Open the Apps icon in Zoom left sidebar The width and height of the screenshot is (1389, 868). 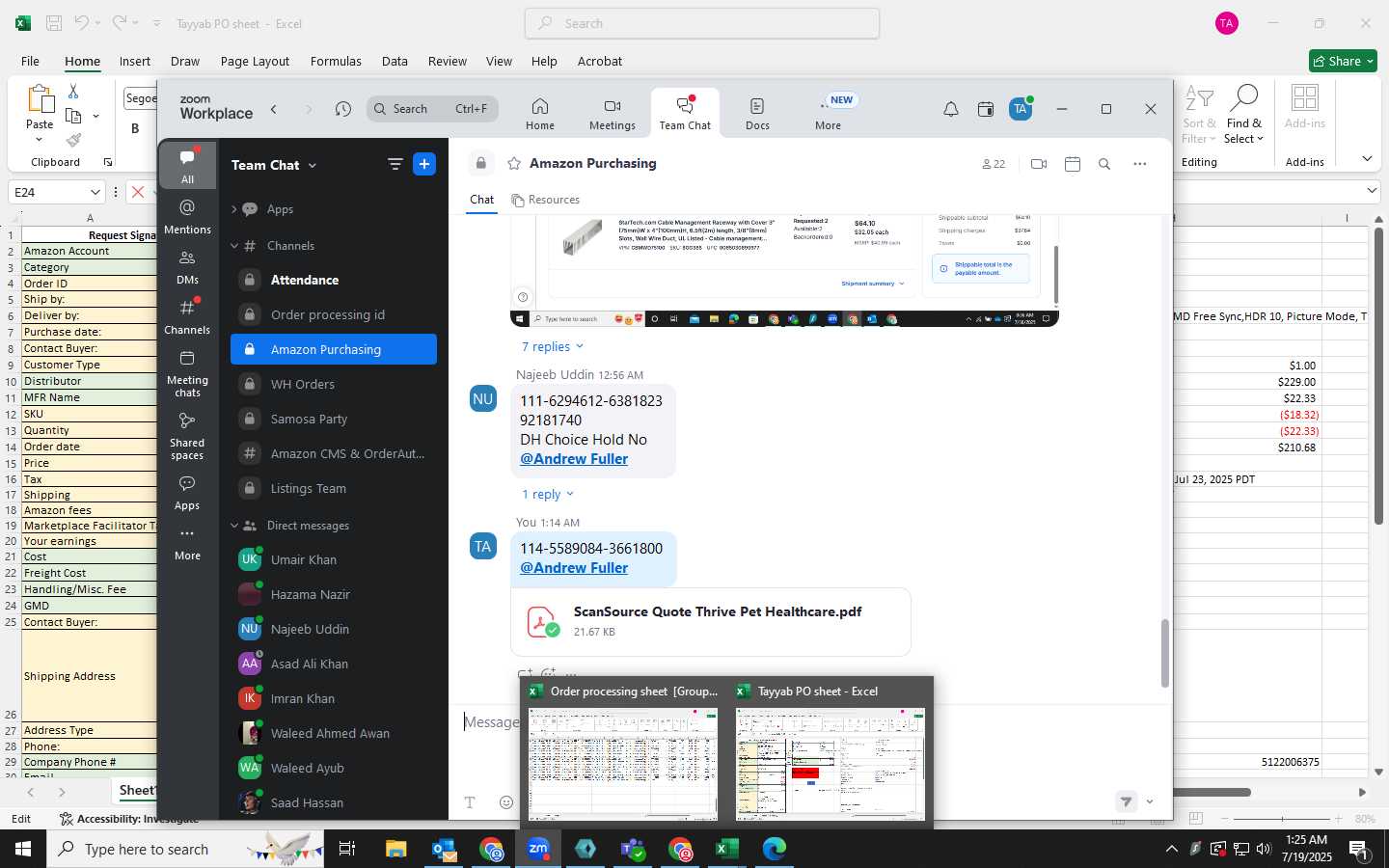click(187, 492)
